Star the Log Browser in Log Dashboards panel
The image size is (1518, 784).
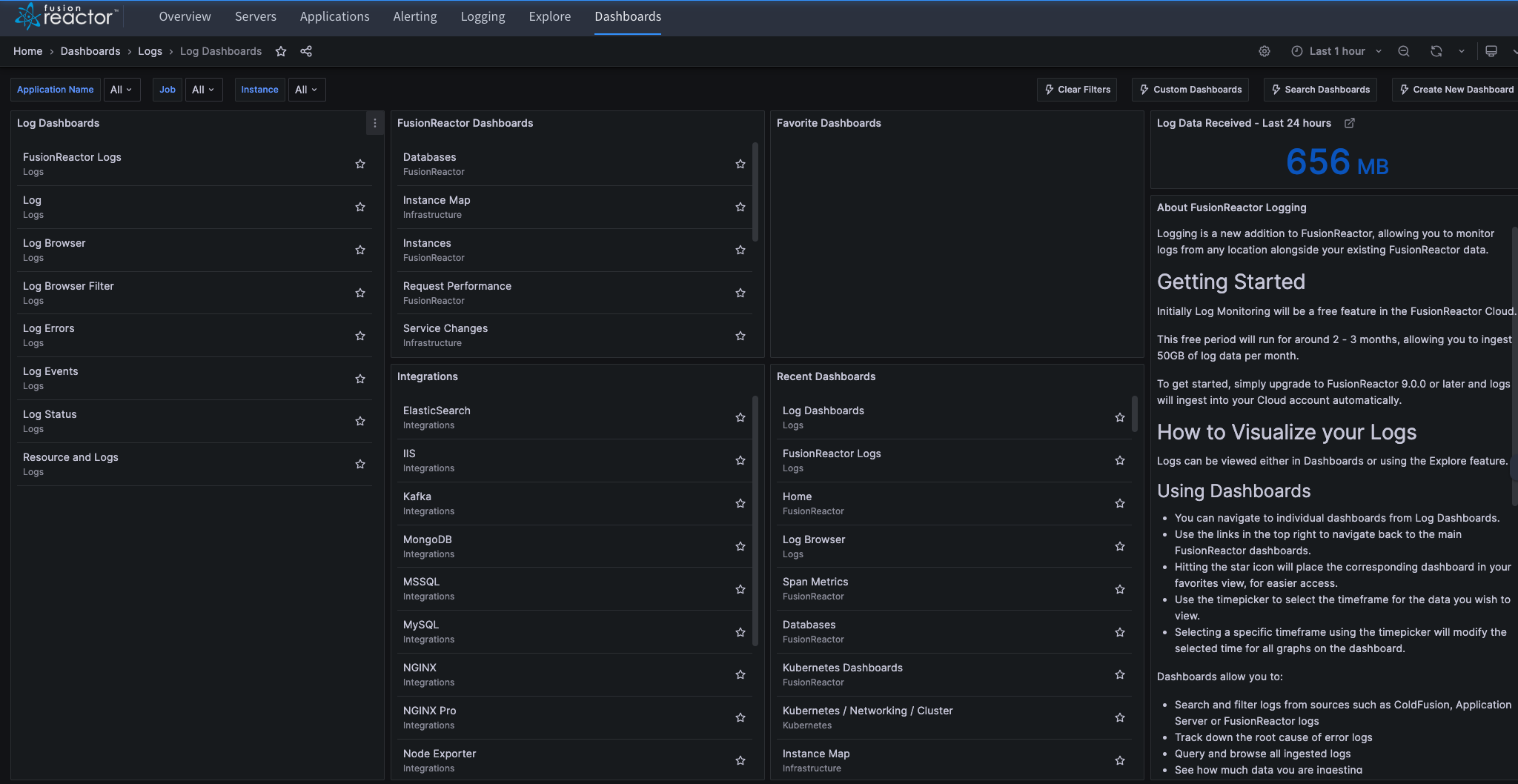coord(360,250)
